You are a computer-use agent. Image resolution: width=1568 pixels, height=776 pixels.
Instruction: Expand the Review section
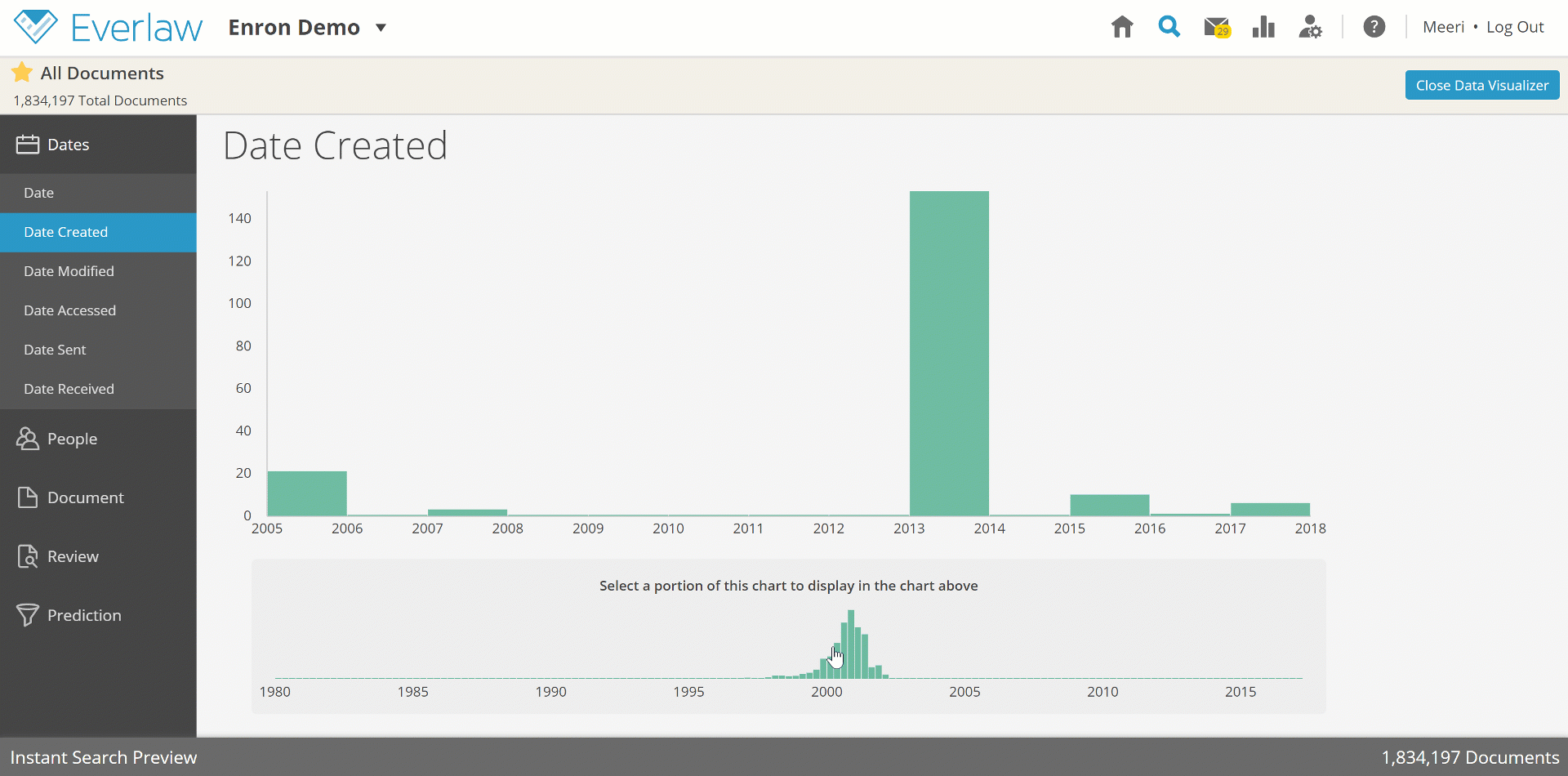[x=98, y=556]
